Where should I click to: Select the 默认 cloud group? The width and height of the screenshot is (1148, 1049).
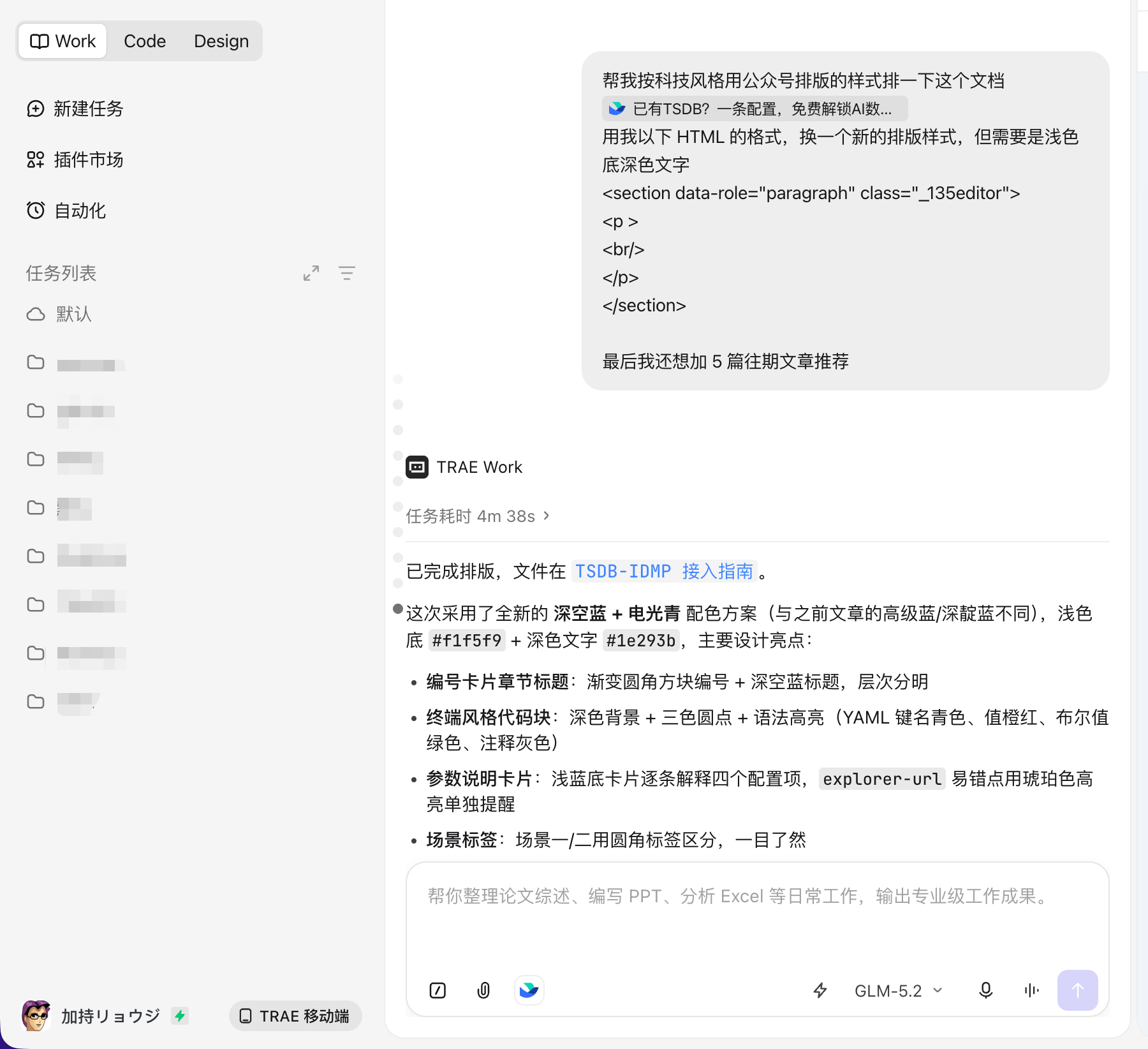click(59, 314)
